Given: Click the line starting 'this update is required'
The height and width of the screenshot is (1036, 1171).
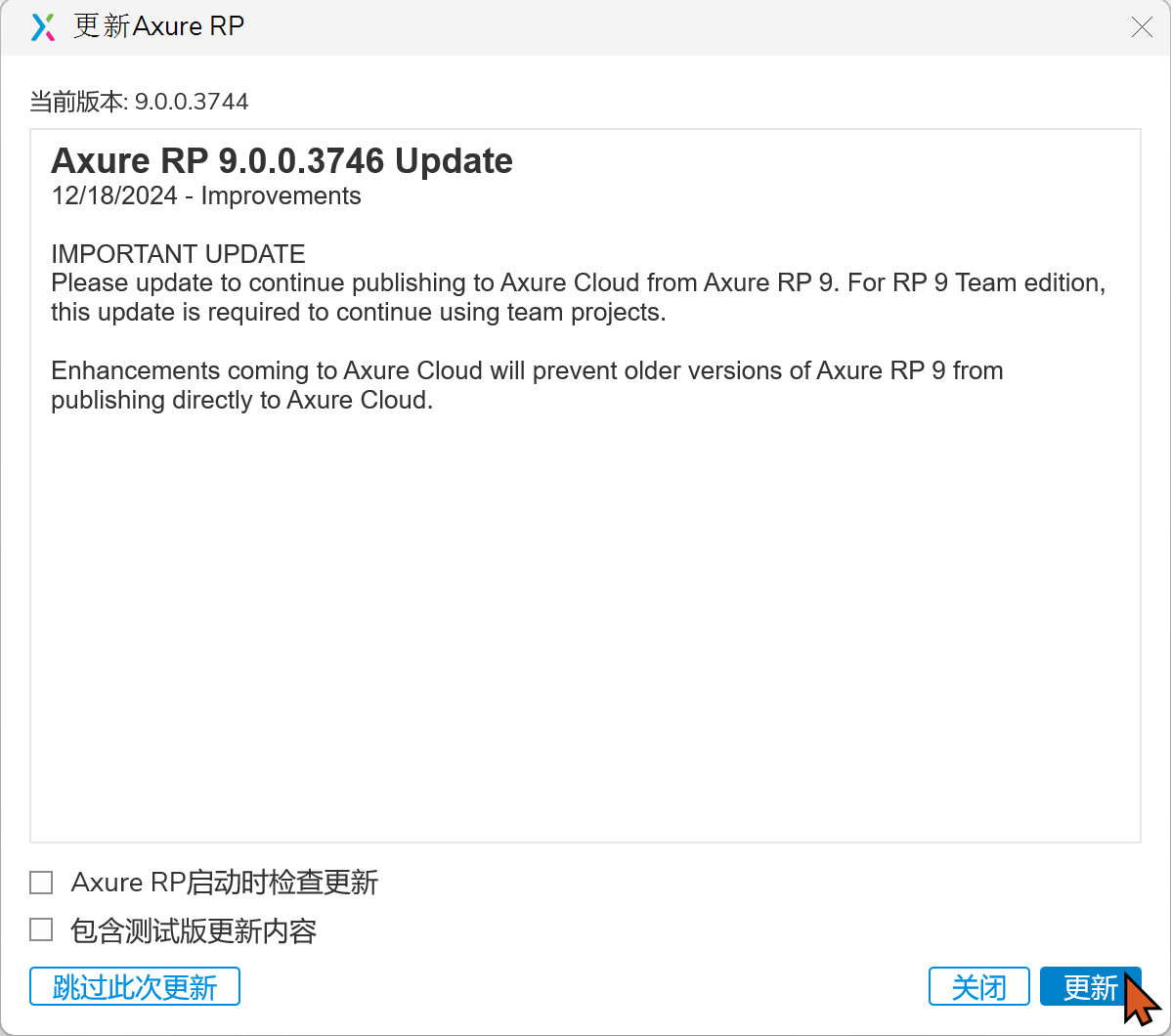Looking at the screenshot, I should (358, 313).
